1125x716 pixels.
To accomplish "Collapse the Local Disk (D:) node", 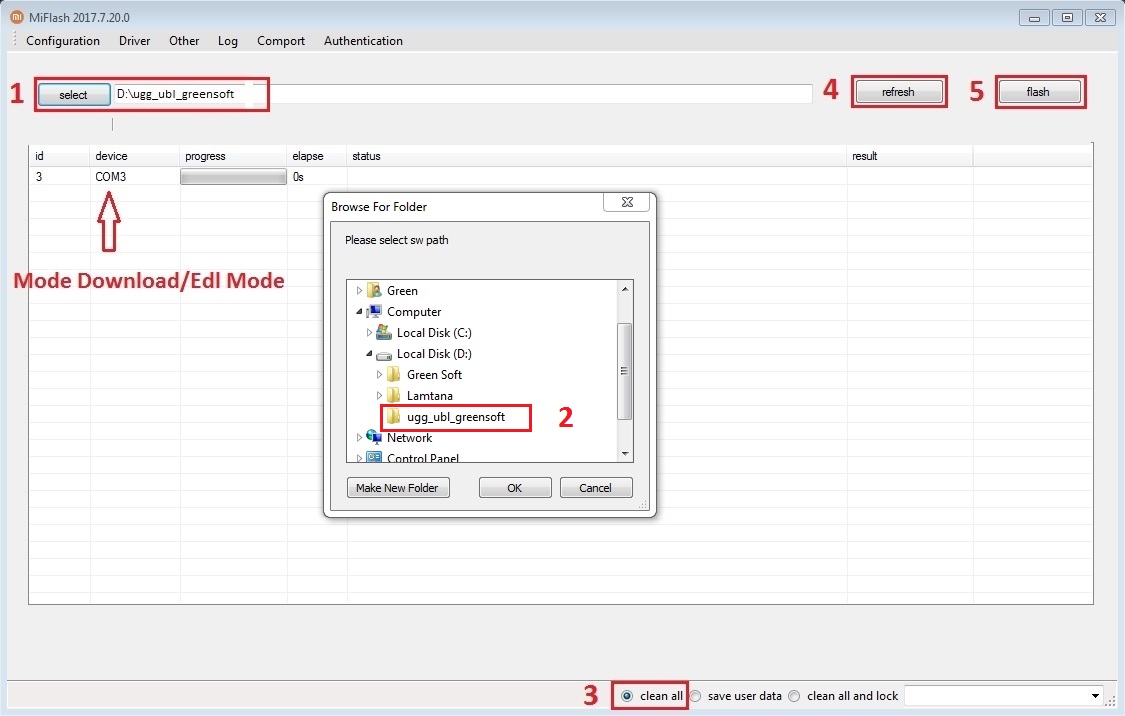I will [369, 354].
